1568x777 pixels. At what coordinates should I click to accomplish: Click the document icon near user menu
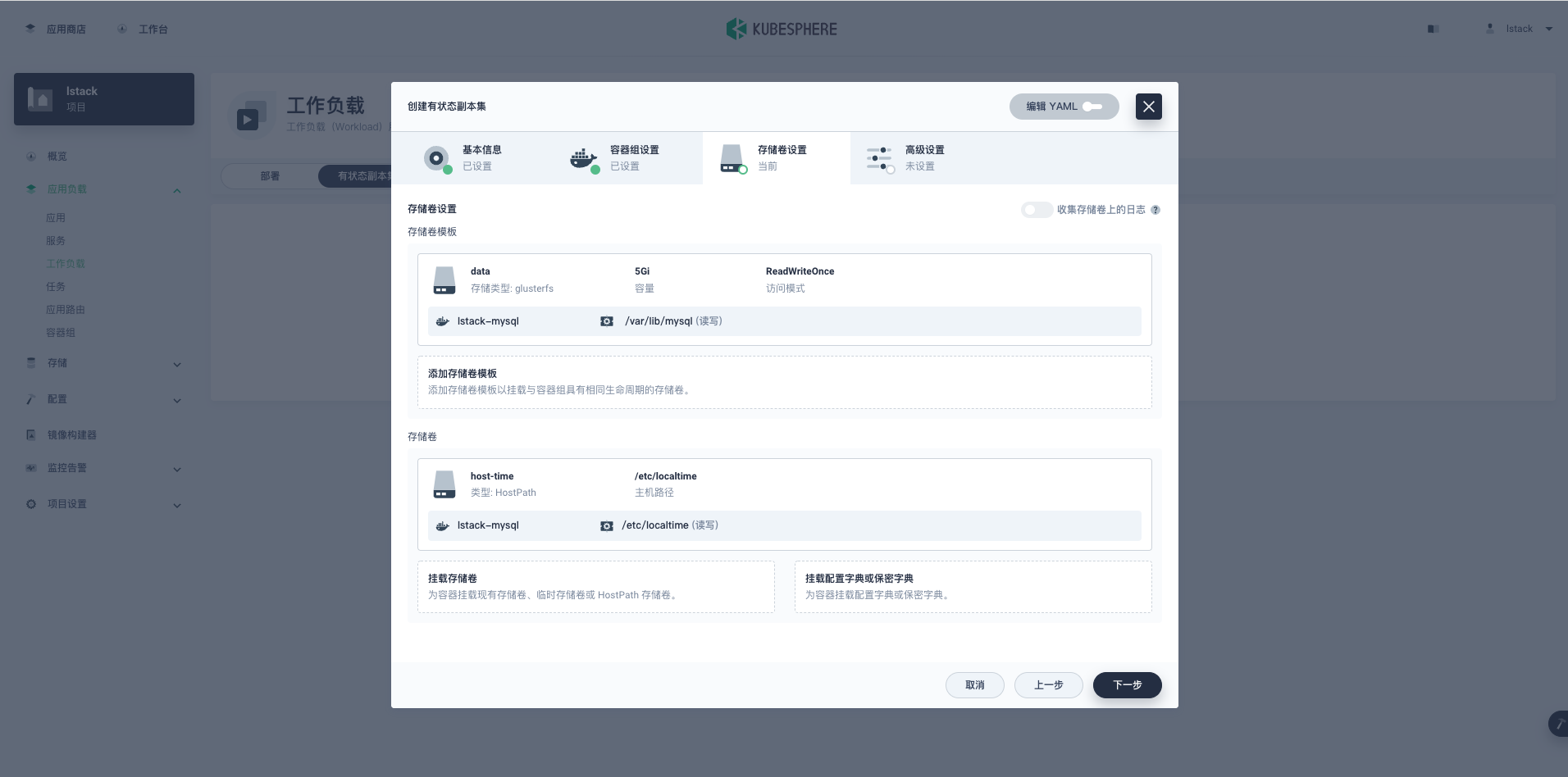1433,29
